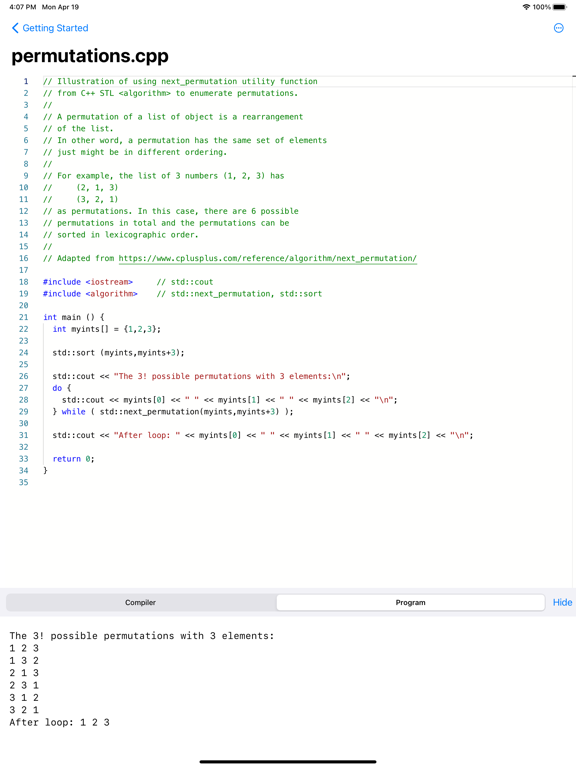Click output line '1 3 2'
576x768 pixels.
point(24,660)
